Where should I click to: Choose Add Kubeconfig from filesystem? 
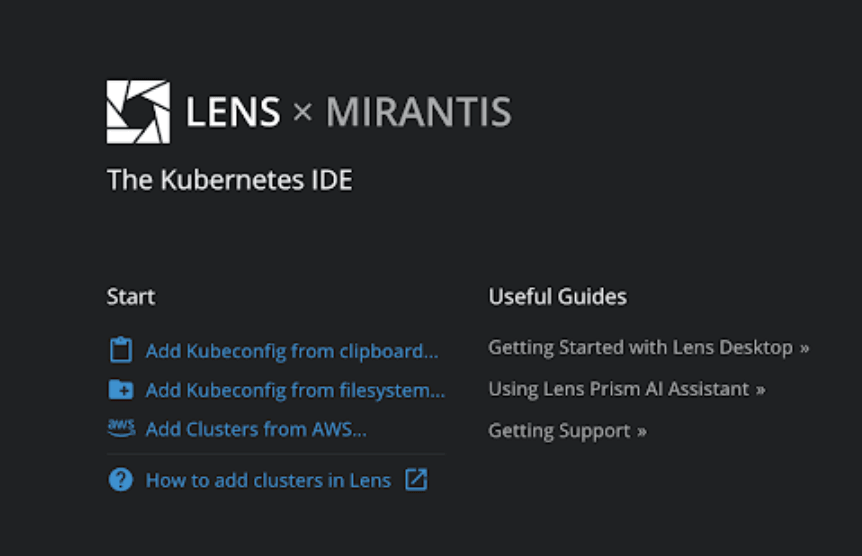[295, 390]
